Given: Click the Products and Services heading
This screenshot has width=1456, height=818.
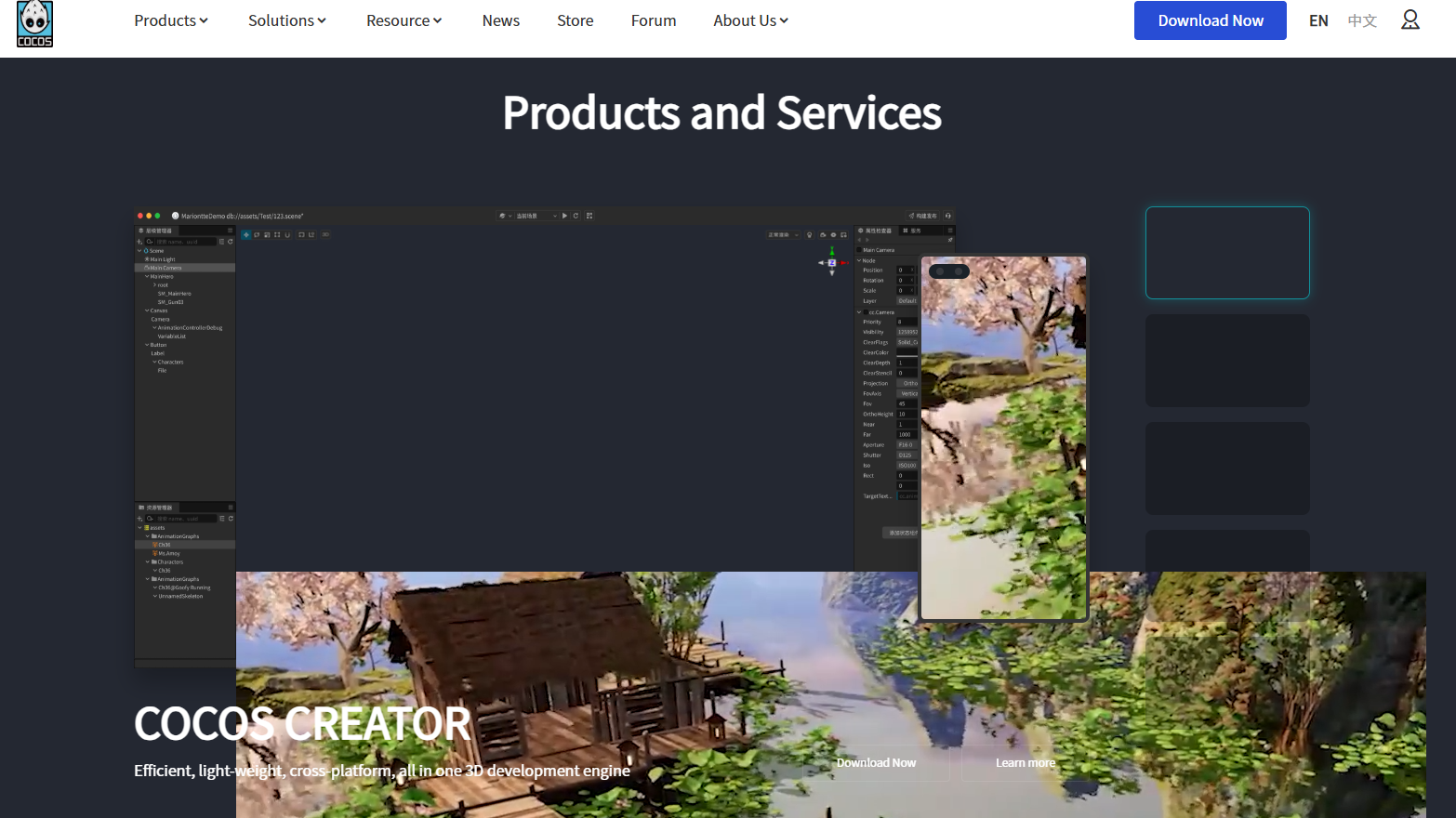Looking at the screenshot, I should pos(722,113).
